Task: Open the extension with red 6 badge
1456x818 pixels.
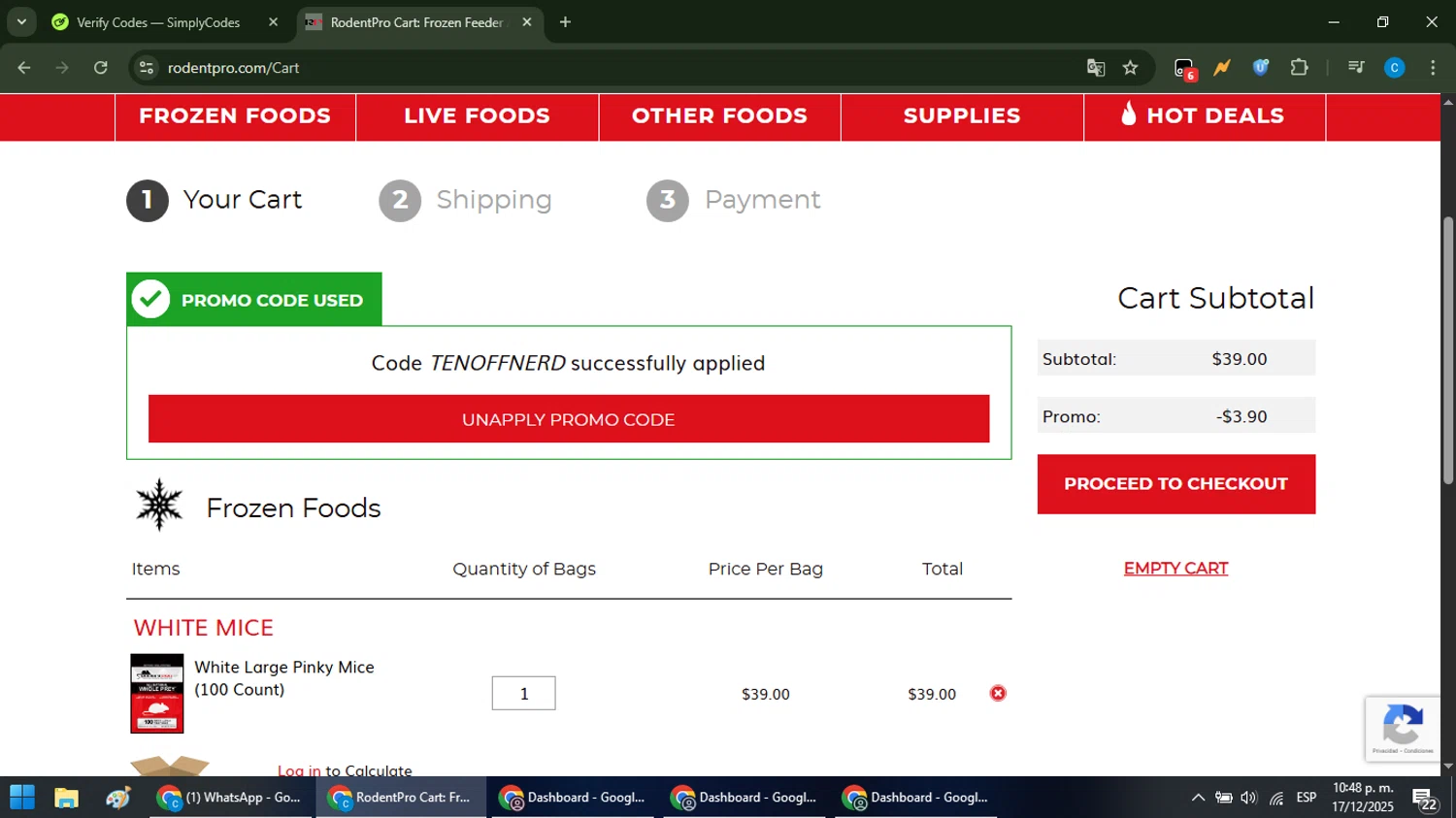Action: tap(1184, 68)
